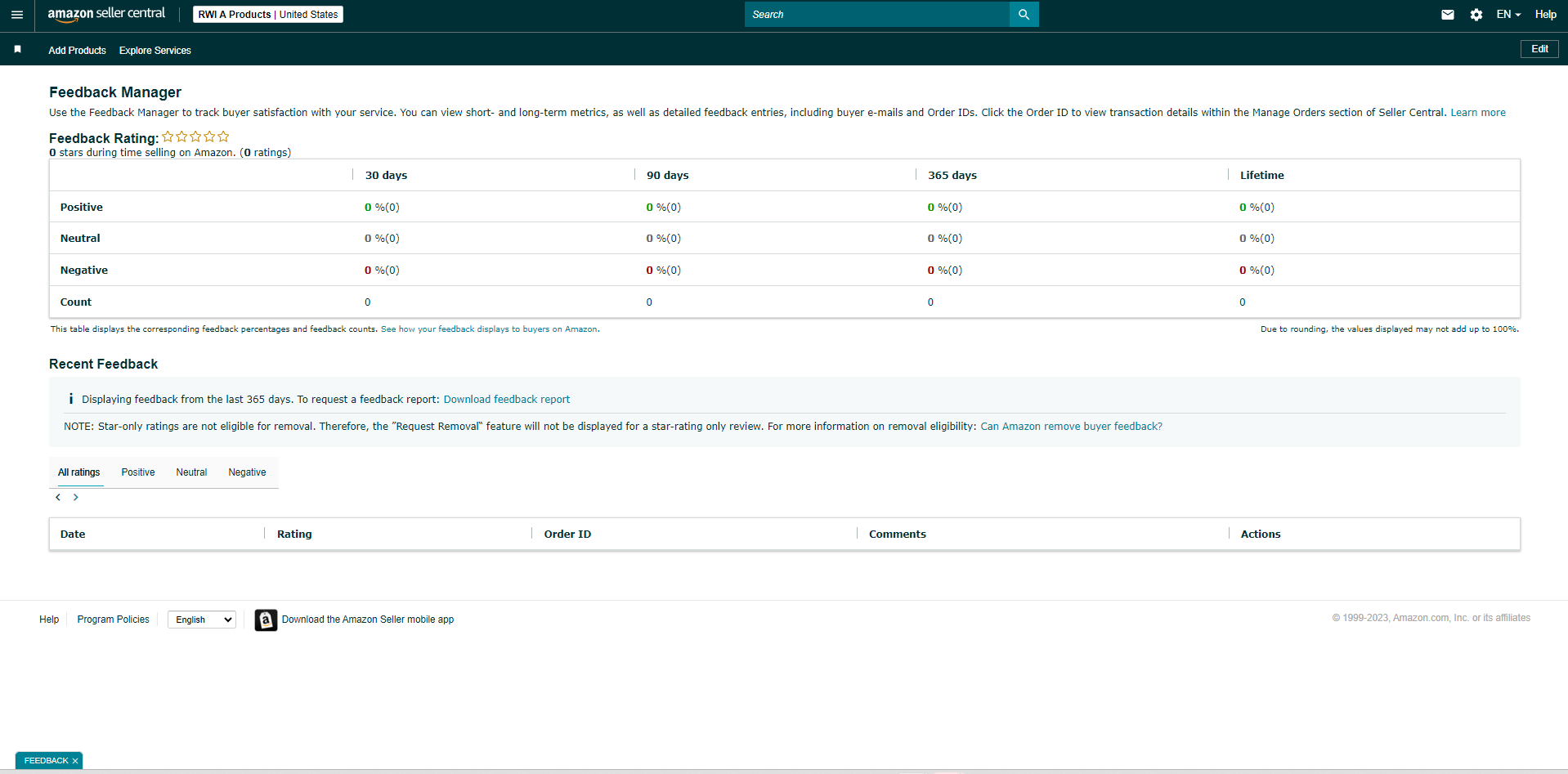Viewport: 1568px width, 774px height.
Task: Click the Comments column header
Action: tap(897, 535)
